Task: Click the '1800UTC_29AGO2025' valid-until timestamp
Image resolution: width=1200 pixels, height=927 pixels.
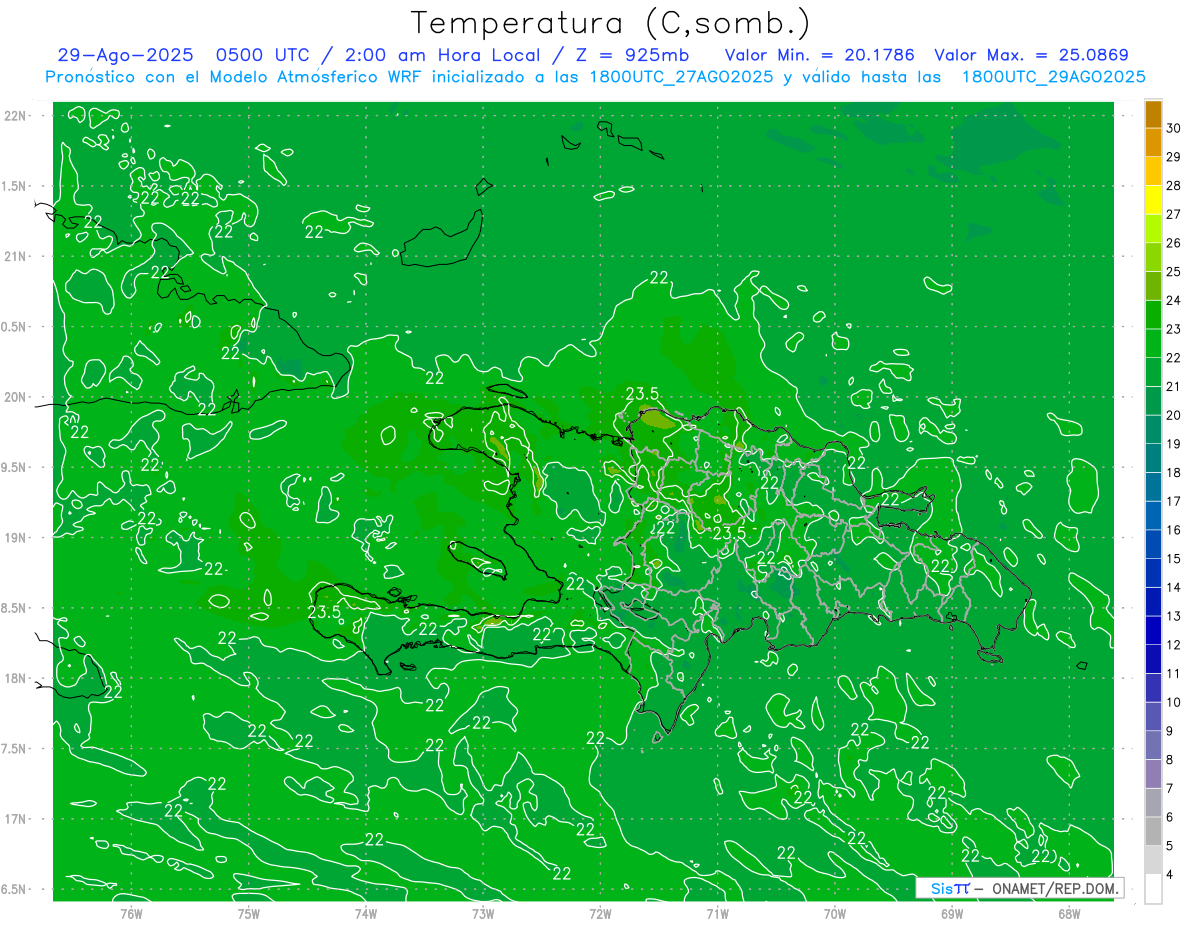Action: pyautogui.click(x=1053, y=77)
